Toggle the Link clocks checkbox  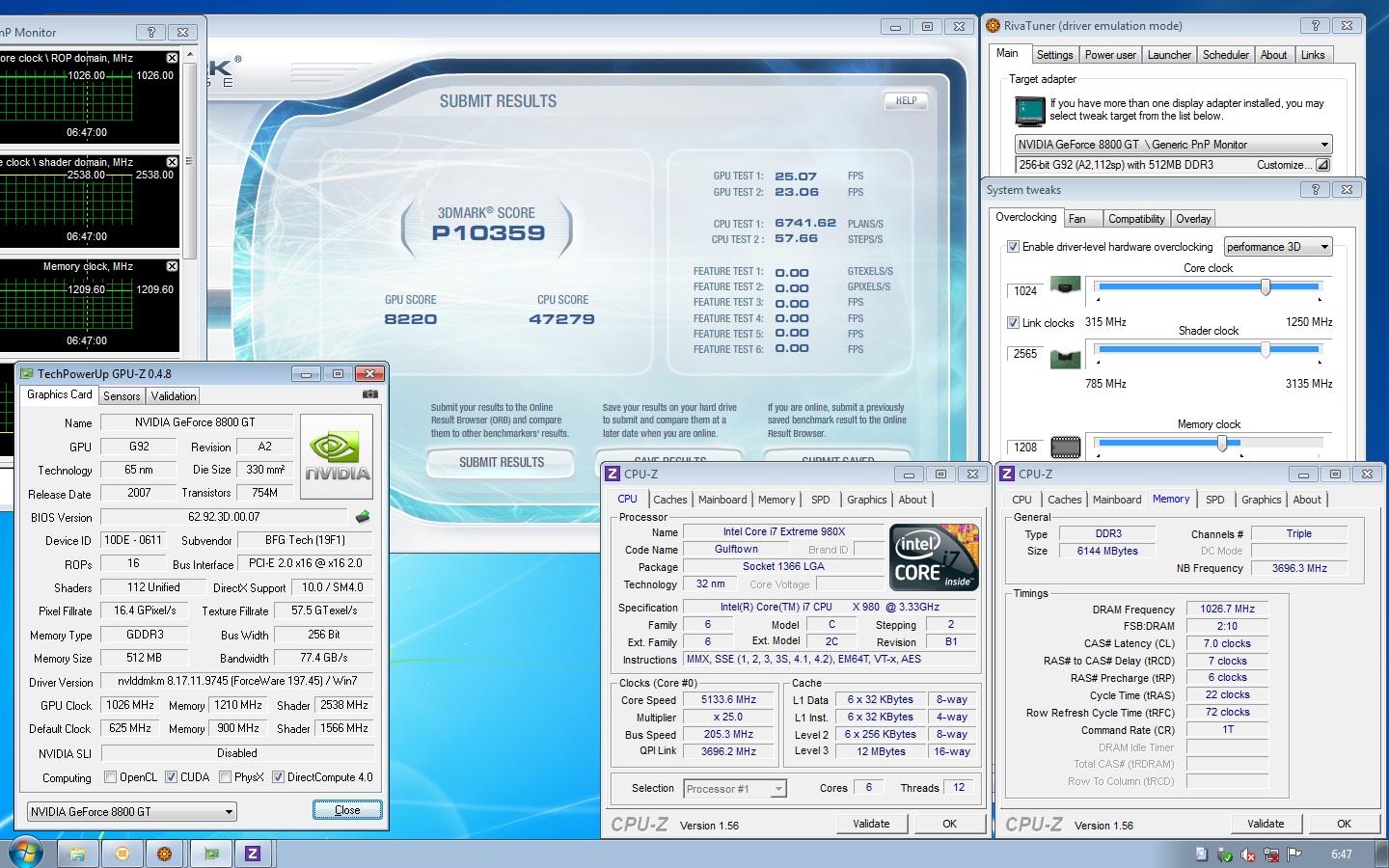(1013, 323)
